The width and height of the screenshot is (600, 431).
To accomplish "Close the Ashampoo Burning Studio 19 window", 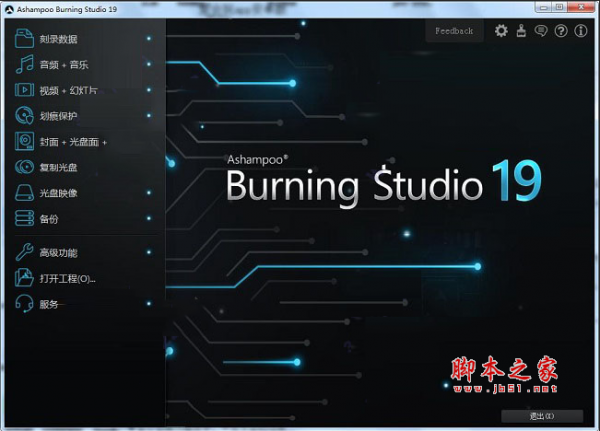I will tap(581, 7).
